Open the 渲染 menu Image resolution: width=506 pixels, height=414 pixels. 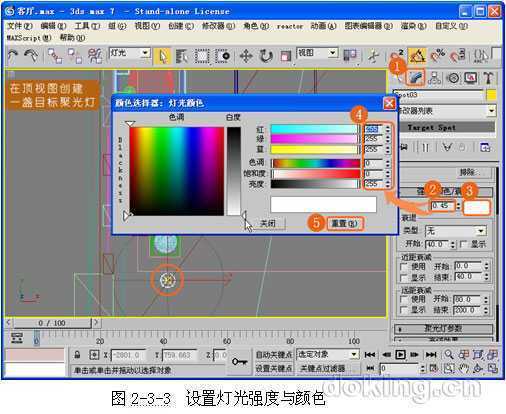[x=414, y=26]
